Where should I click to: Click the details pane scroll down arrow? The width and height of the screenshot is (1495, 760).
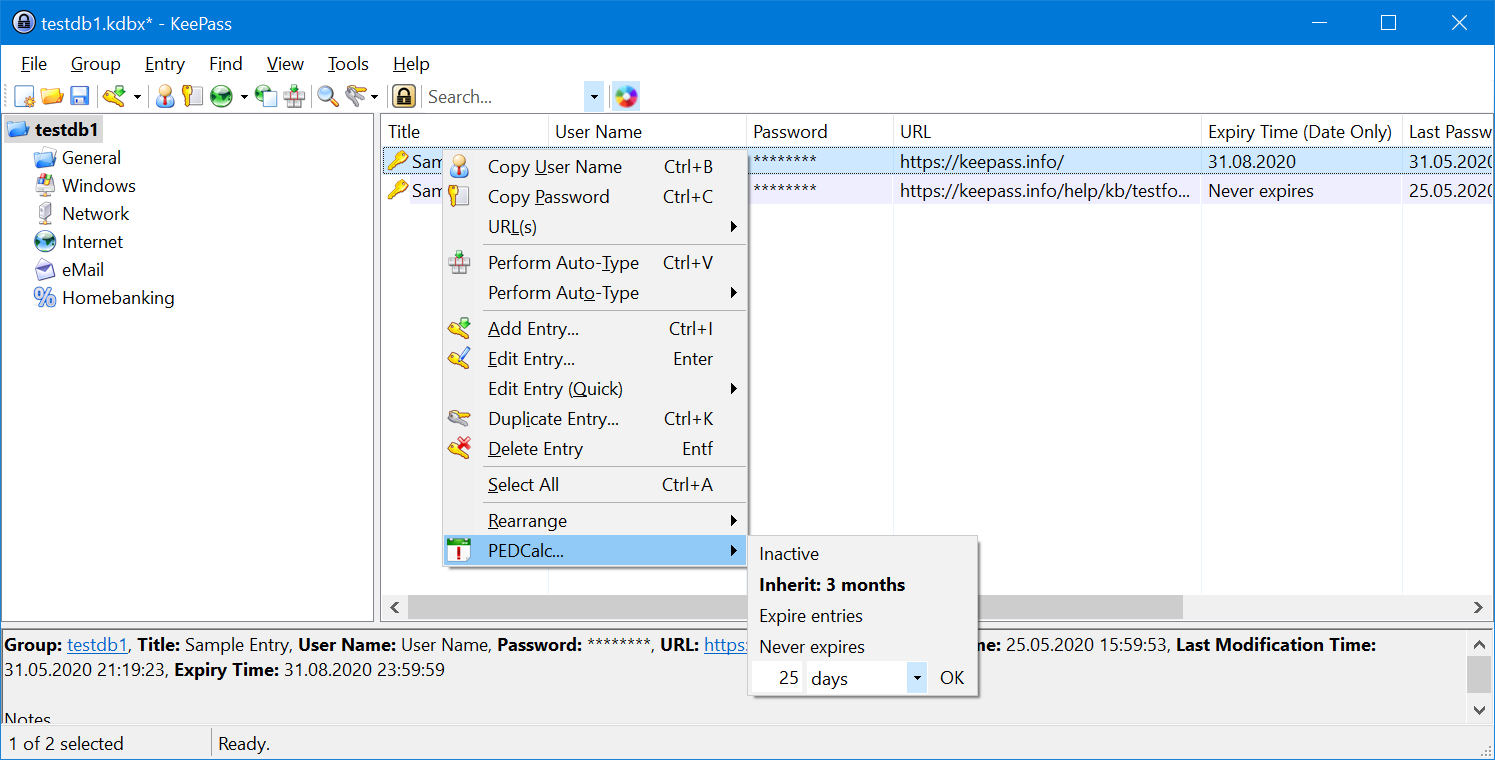[x=1479, y=709]
